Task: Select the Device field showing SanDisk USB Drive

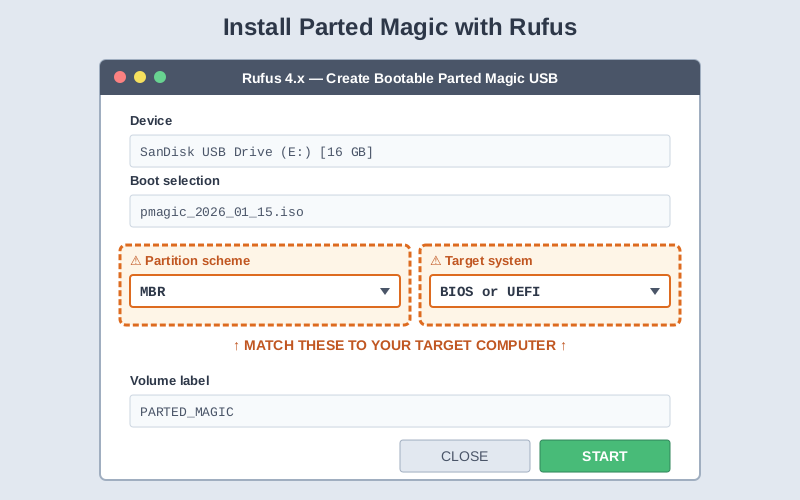Action: [x=400, y=151]
